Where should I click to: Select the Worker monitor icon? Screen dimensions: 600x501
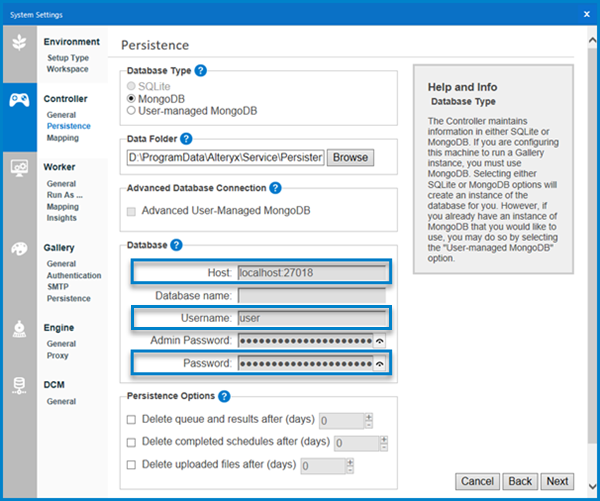pyautogui.click(x=19, y=168)
